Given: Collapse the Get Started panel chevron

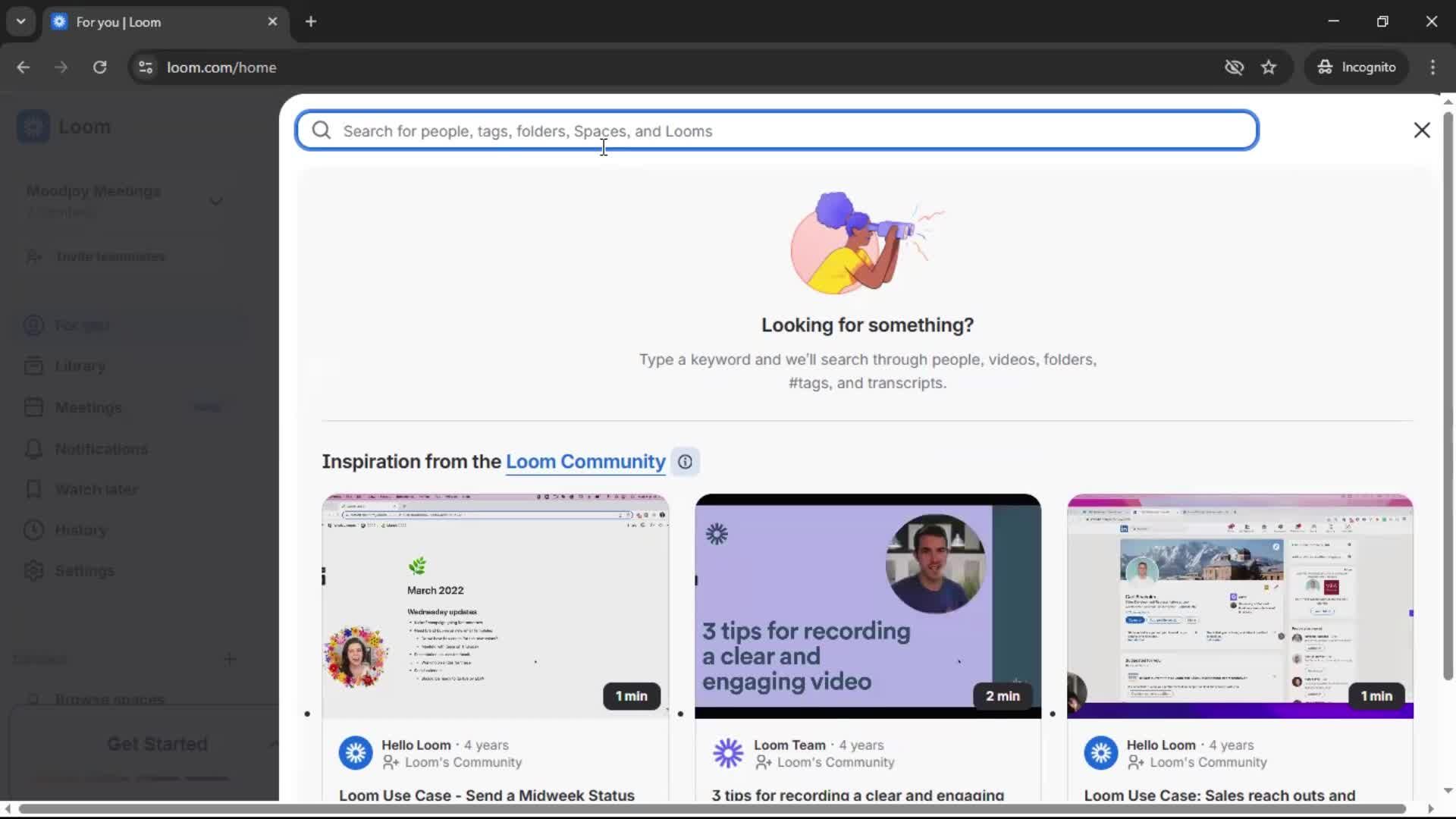Looking at the screenshot, I should 275,745.
